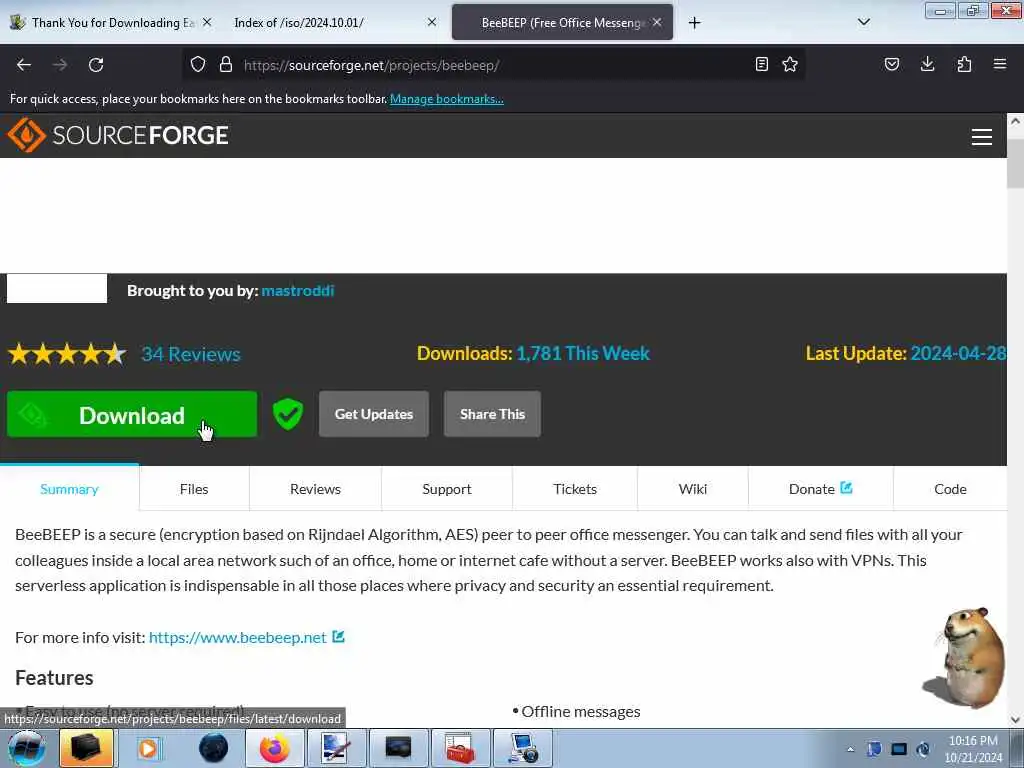Open the dark globe taskbar icon
1024x768 pixels.
(213, 748)
